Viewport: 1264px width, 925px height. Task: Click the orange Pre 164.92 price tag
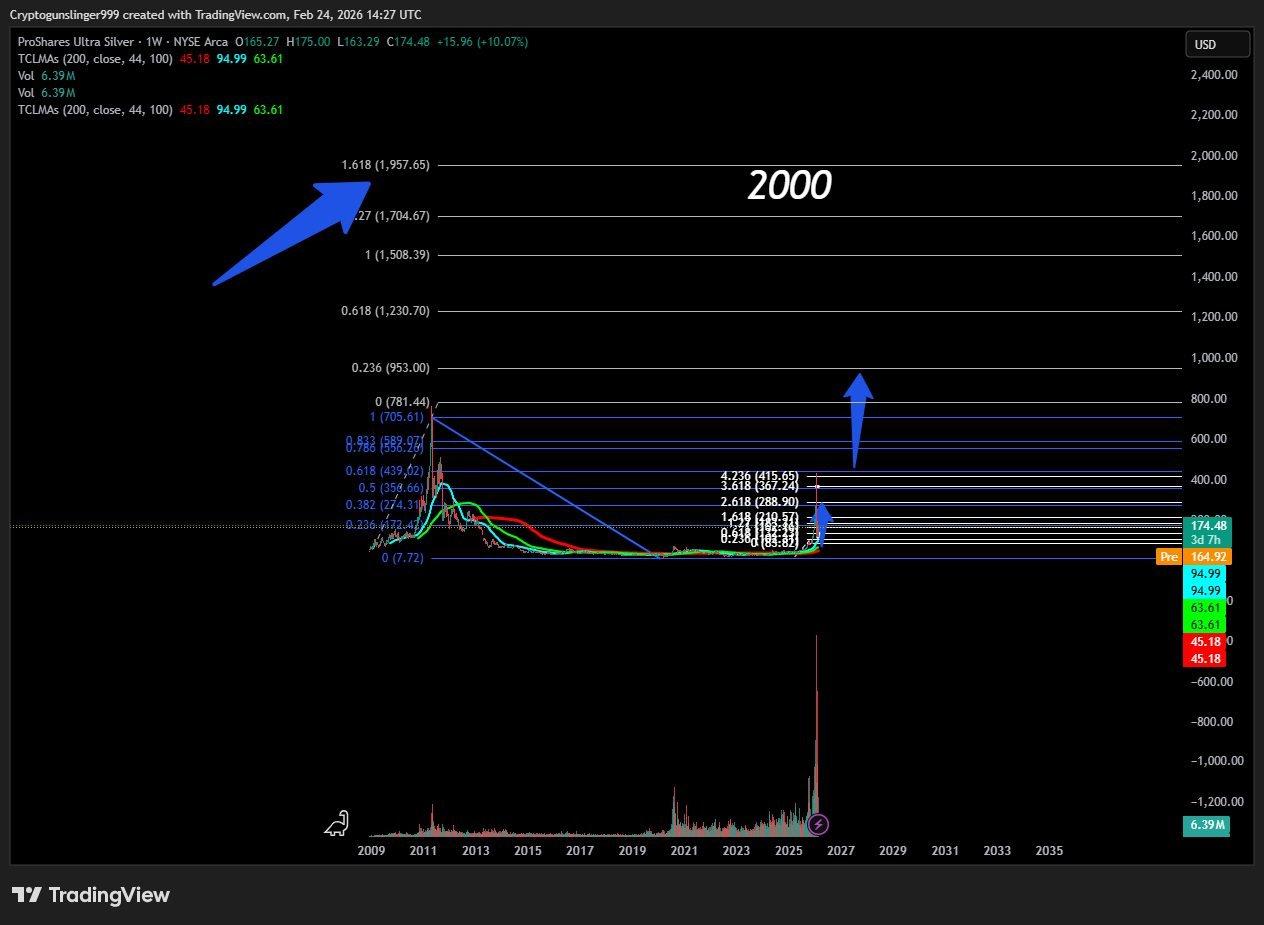[1194, 556]
